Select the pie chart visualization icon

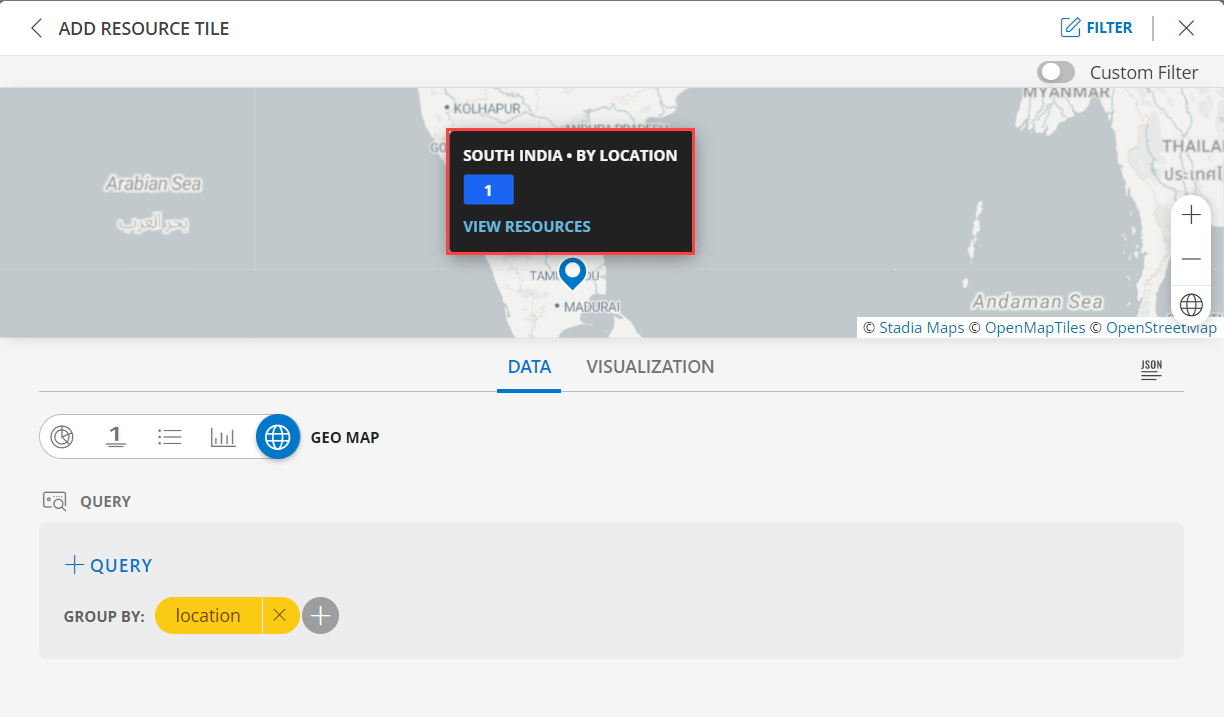[62, 436]
